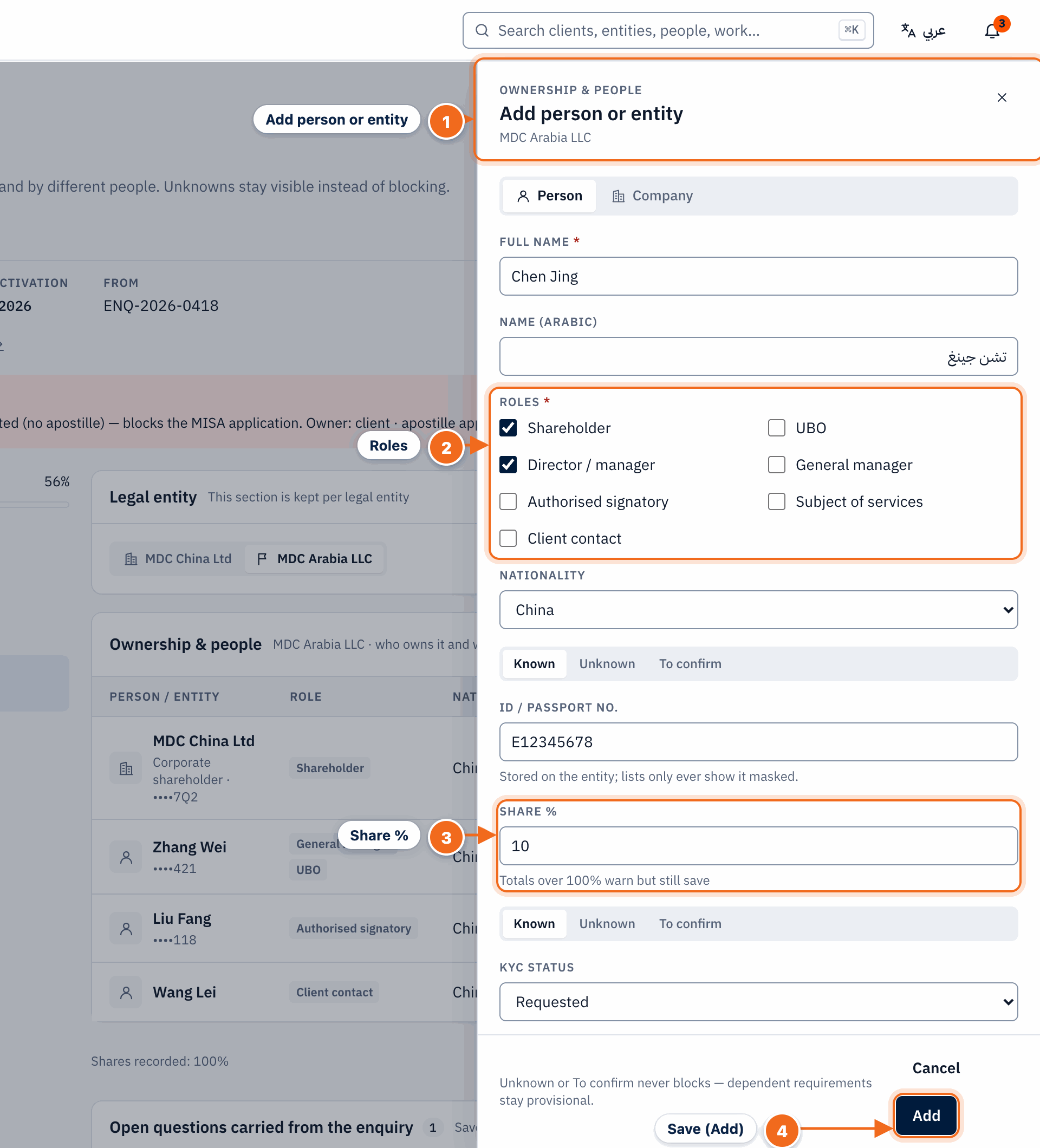Screen dimensions: 1040x1148
Task: Click the ID / Passport No. field
Action: [x=758, y=742]
